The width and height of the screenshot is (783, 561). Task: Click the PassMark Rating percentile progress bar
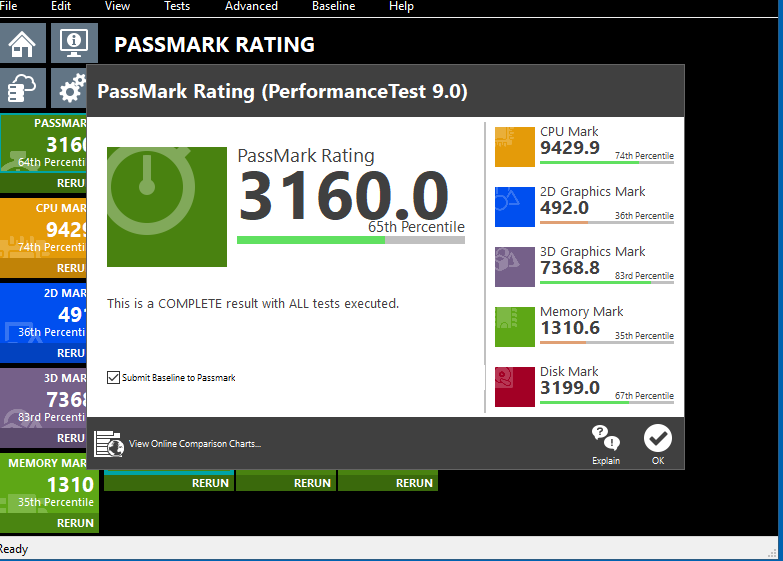click(351, 240)
